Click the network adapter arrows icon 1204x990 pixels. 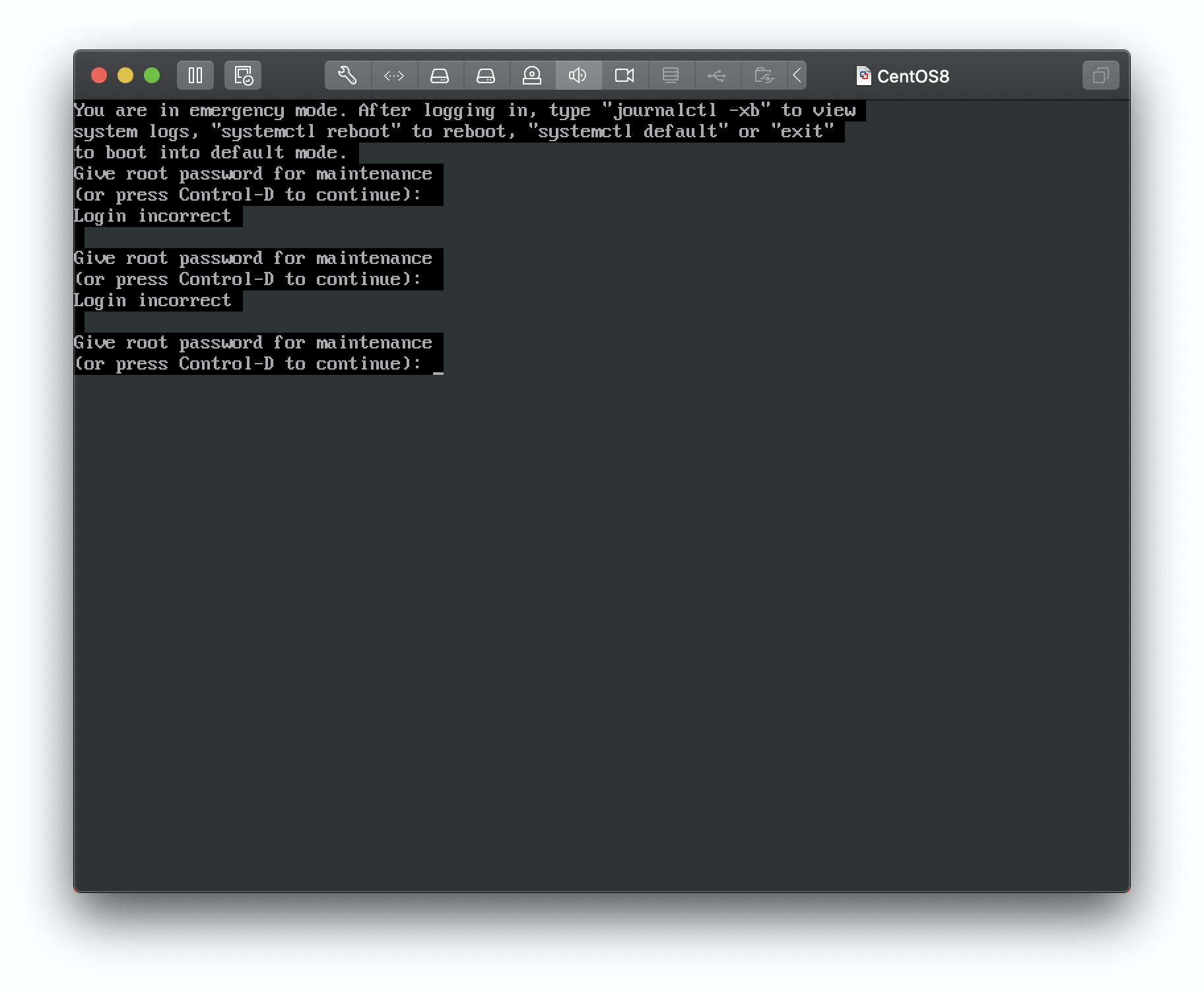(x=394, y=75)
